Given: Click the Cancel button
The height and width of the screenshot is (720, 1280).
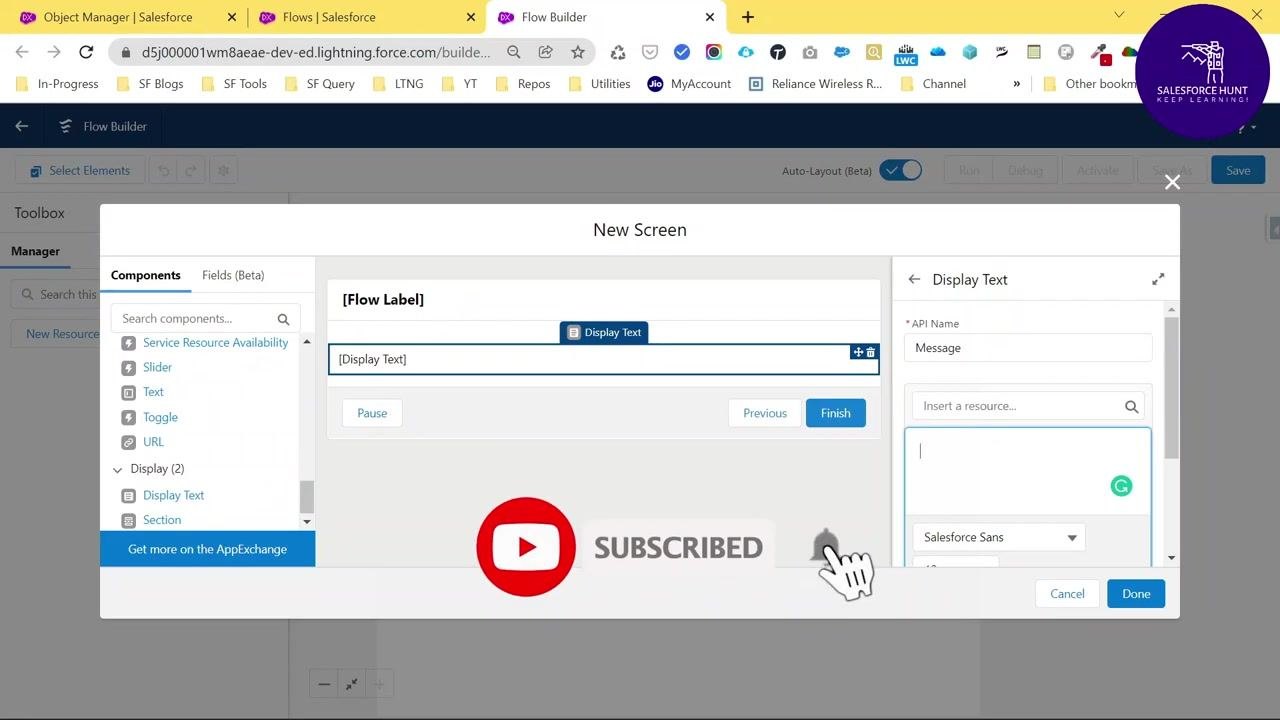Looking at the screenshot, I should tap(1067, 594).
